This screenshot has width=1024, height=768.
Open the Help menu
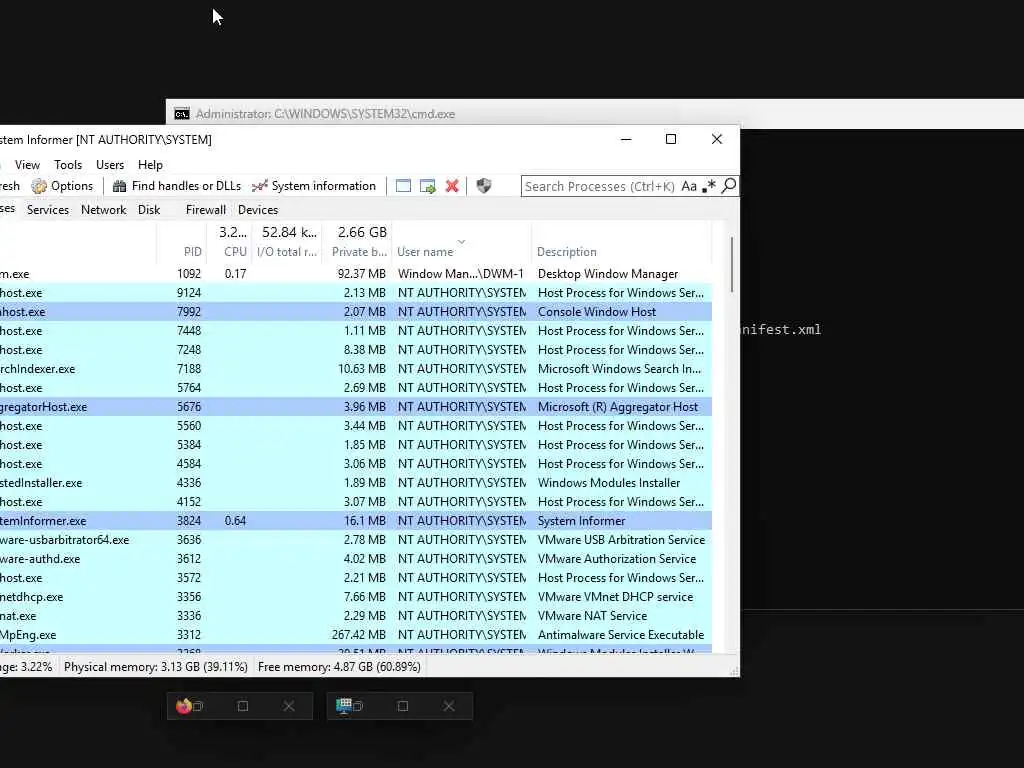click(150, 165)
